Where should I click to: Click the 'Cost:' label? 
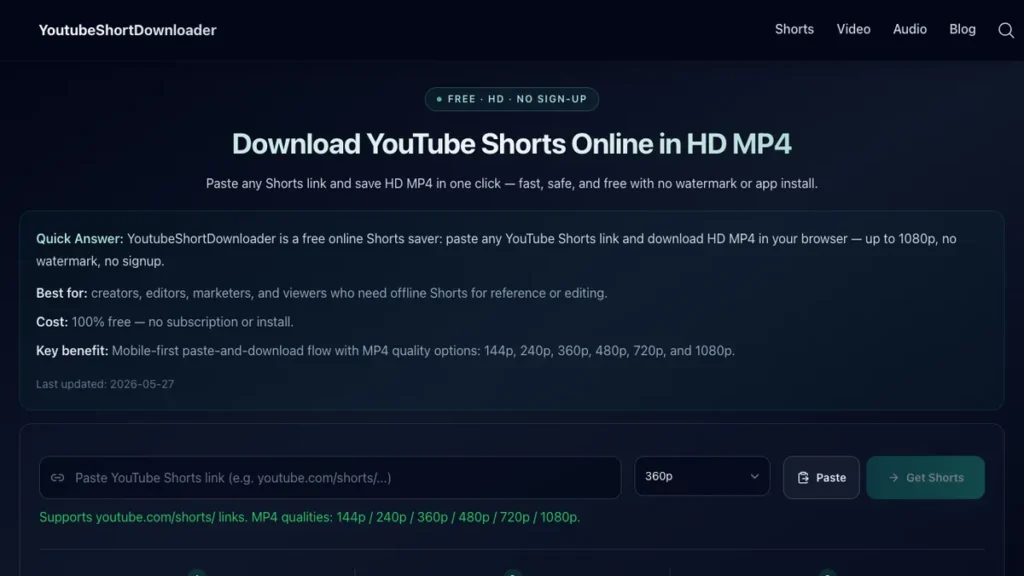coord(52,322)
